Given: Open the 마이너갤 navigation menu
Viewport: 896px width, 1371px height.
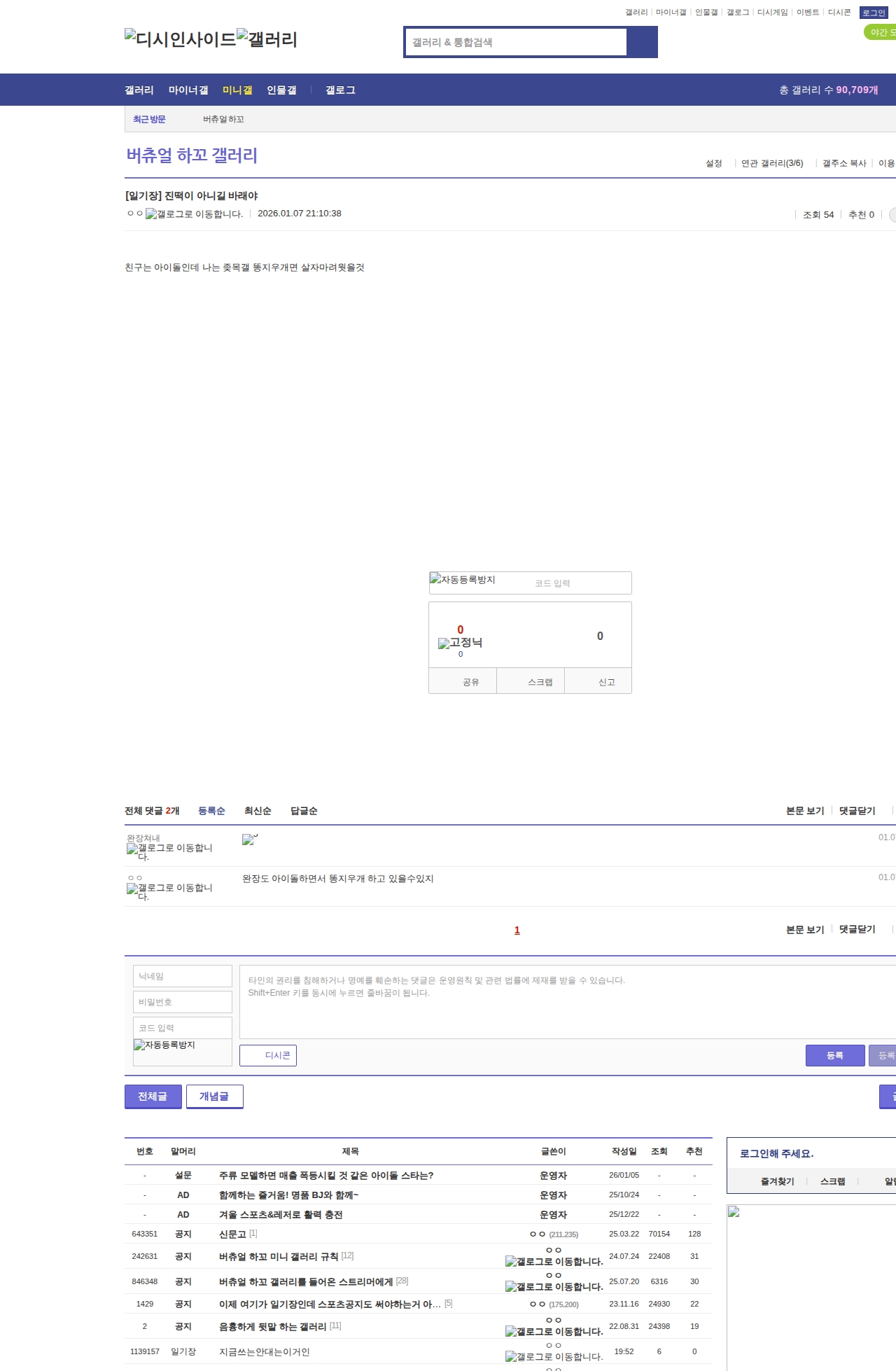Looking at the screenshot, I should point(188,90).
